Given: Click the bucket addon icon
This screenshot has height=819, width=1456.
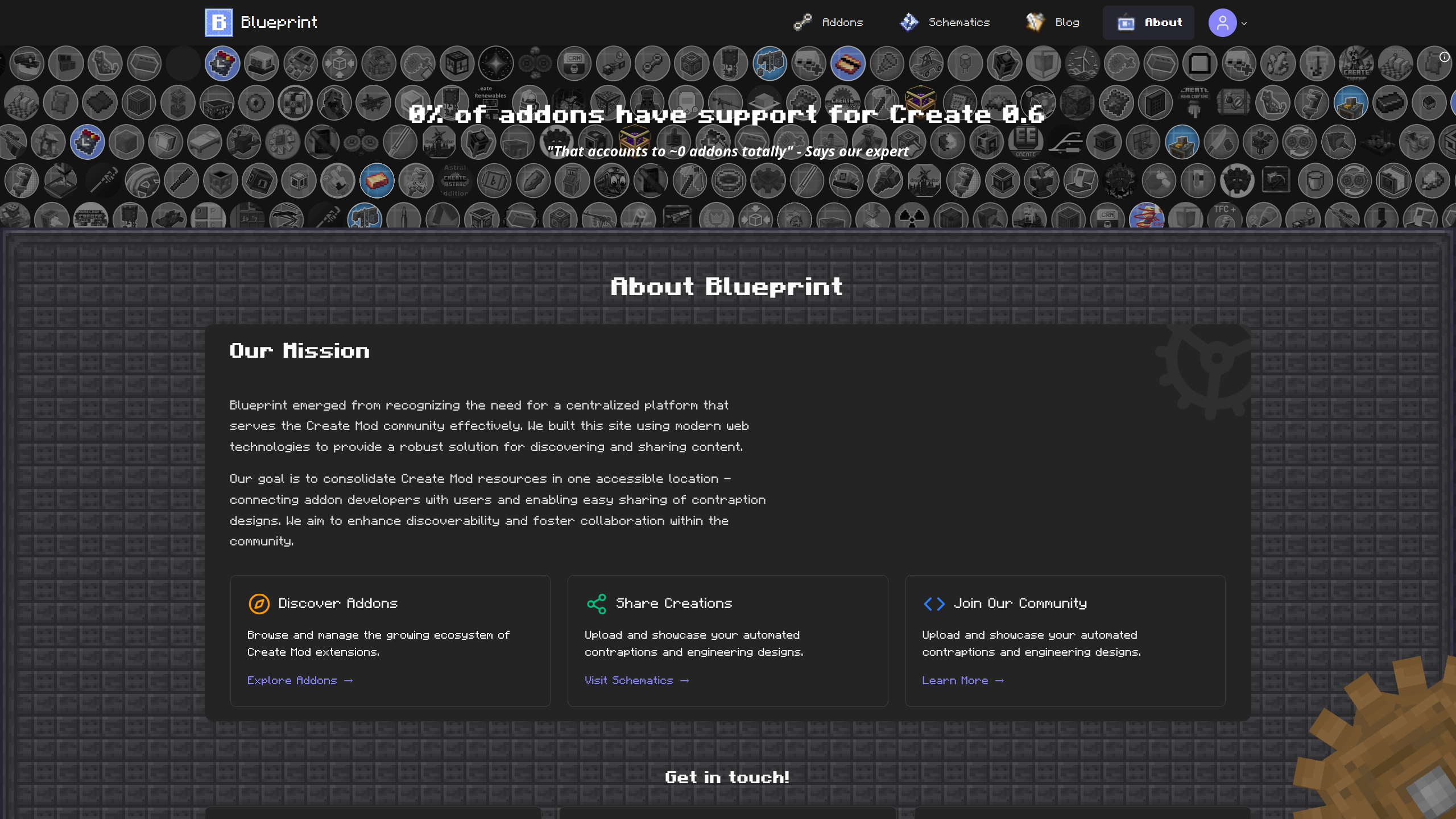Looking at the screenshot, I should click(x=1315, y=181).
